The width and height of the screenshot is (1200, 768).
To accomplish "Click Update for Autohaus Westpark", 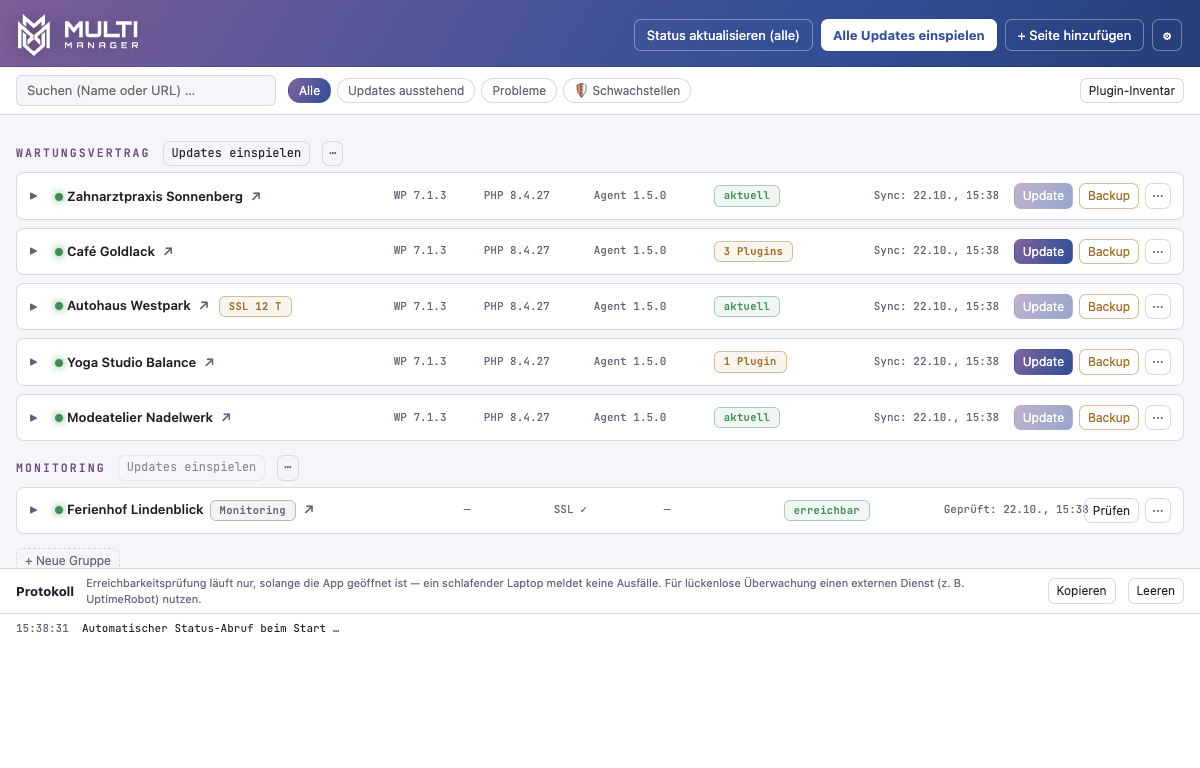I will (1043, 306).
